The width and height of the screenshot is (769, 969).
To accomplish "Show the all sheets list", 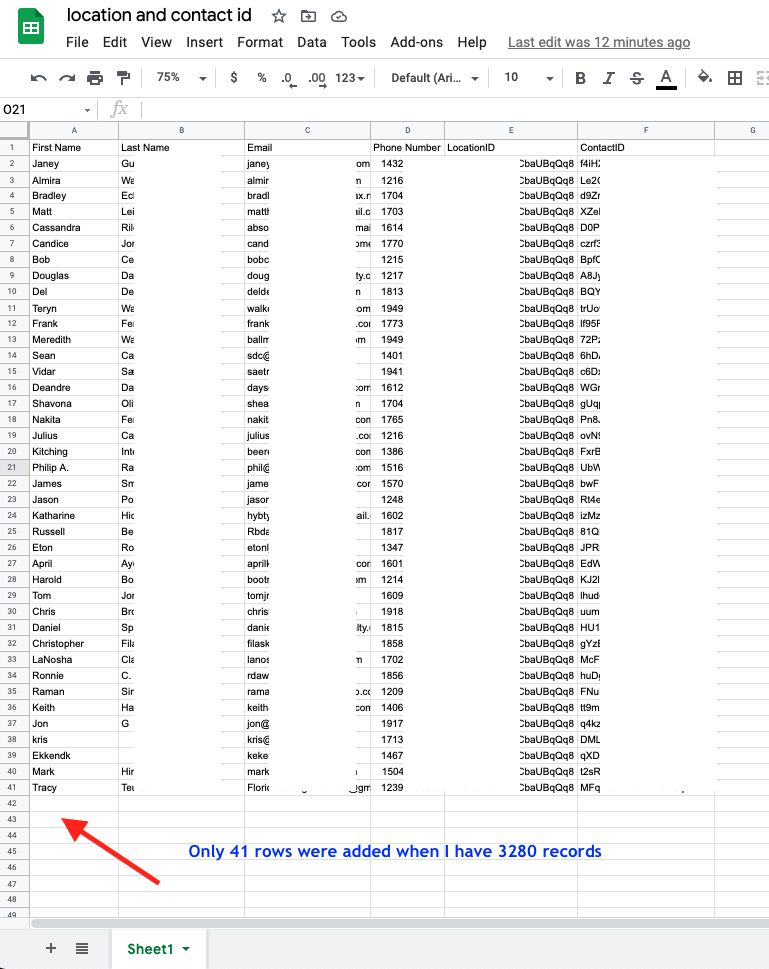I will 82,948.
